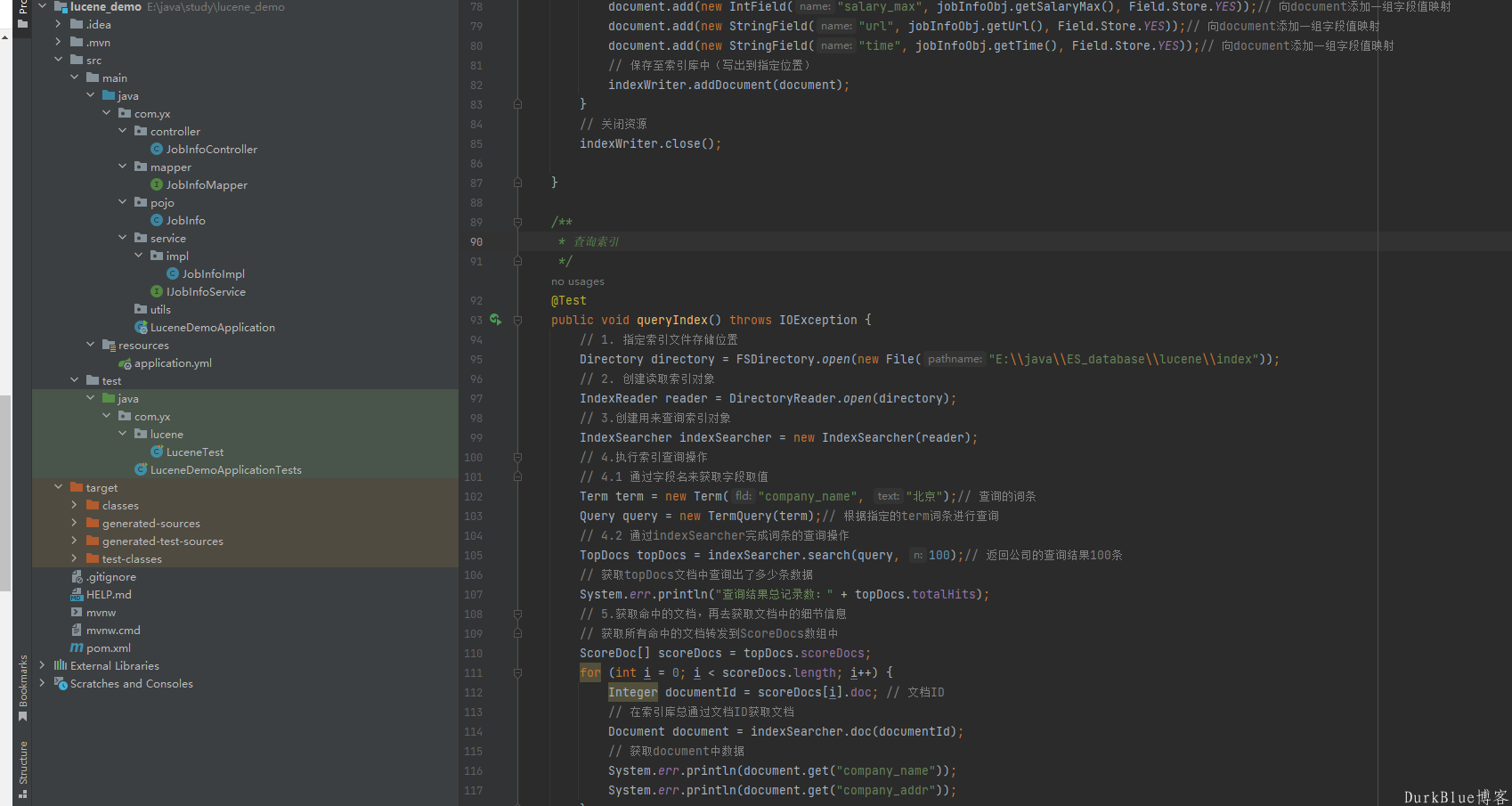The image size is (1512, 806).
Task: Expand the .idea folder
Action: click(58, 24)
